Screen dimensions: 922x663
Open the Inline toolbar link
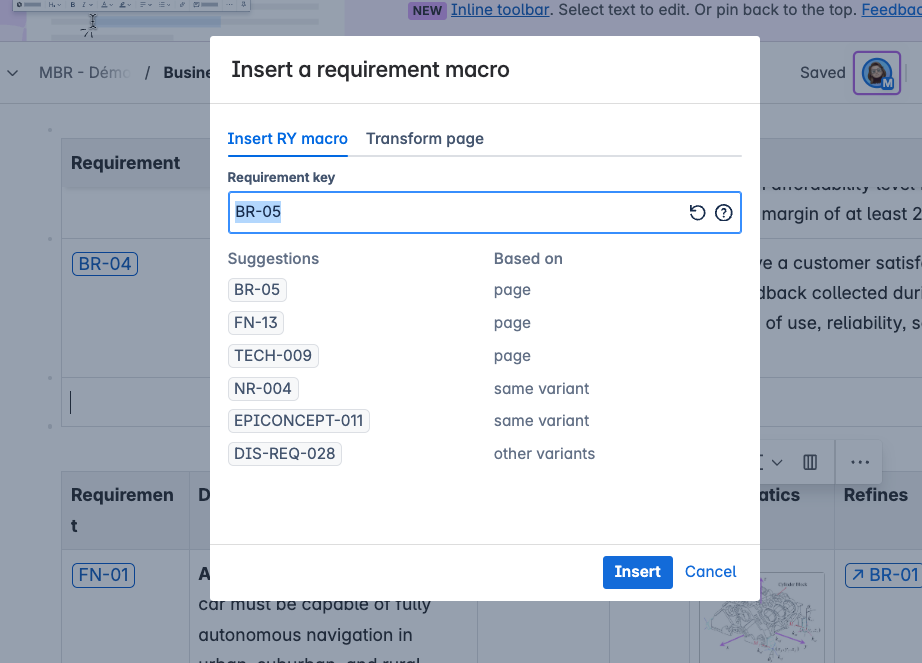click(500, 10)
